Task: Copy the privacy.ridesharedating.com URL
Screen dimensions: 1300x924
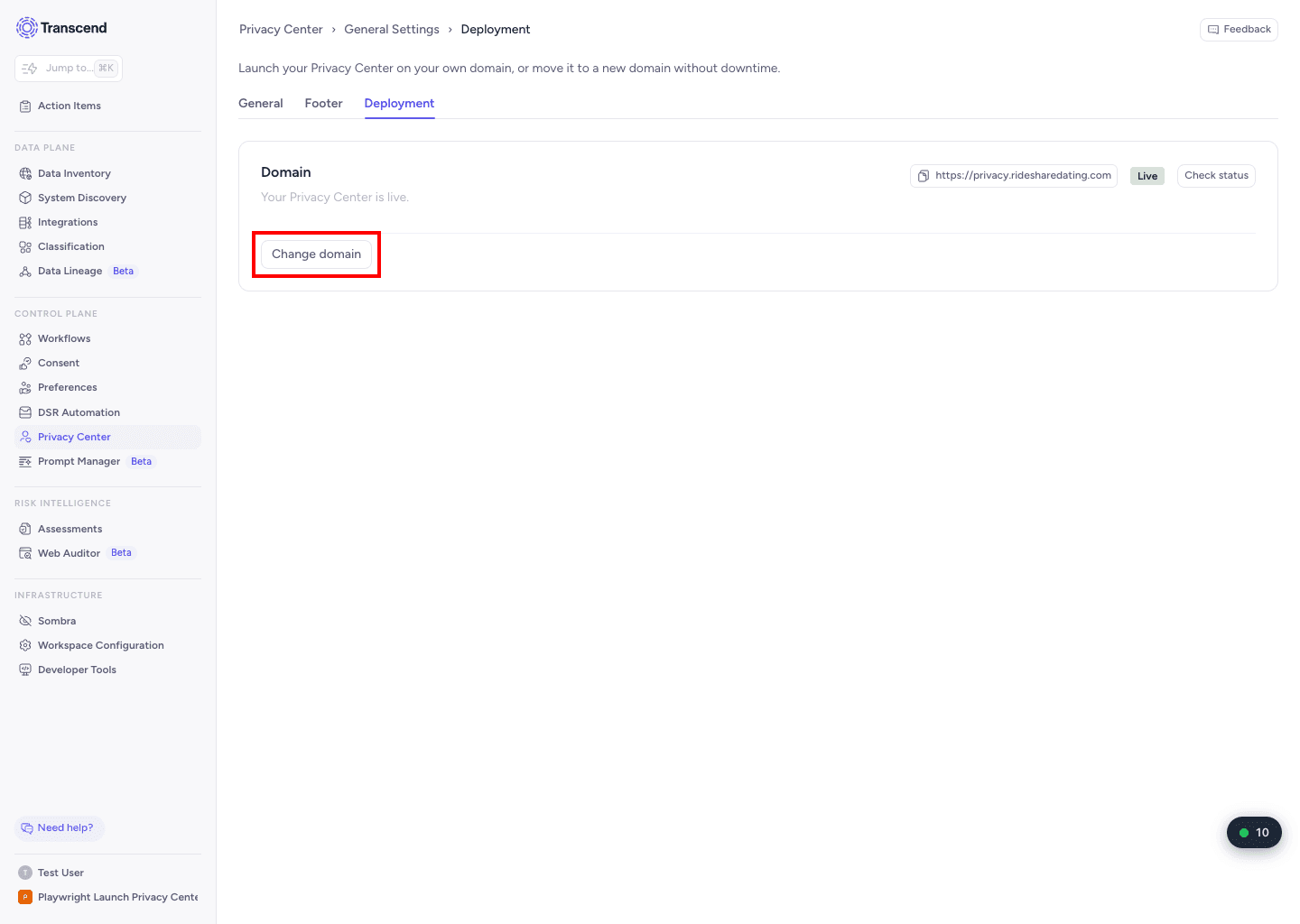Action: click(1014, 176)
